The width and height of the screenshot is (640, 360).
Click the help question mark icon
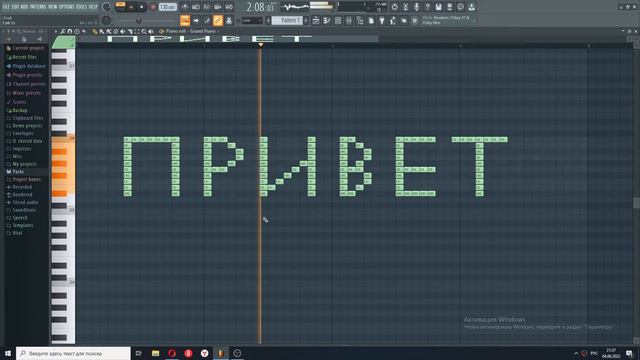pyautogui.click(x=427, y=7)
